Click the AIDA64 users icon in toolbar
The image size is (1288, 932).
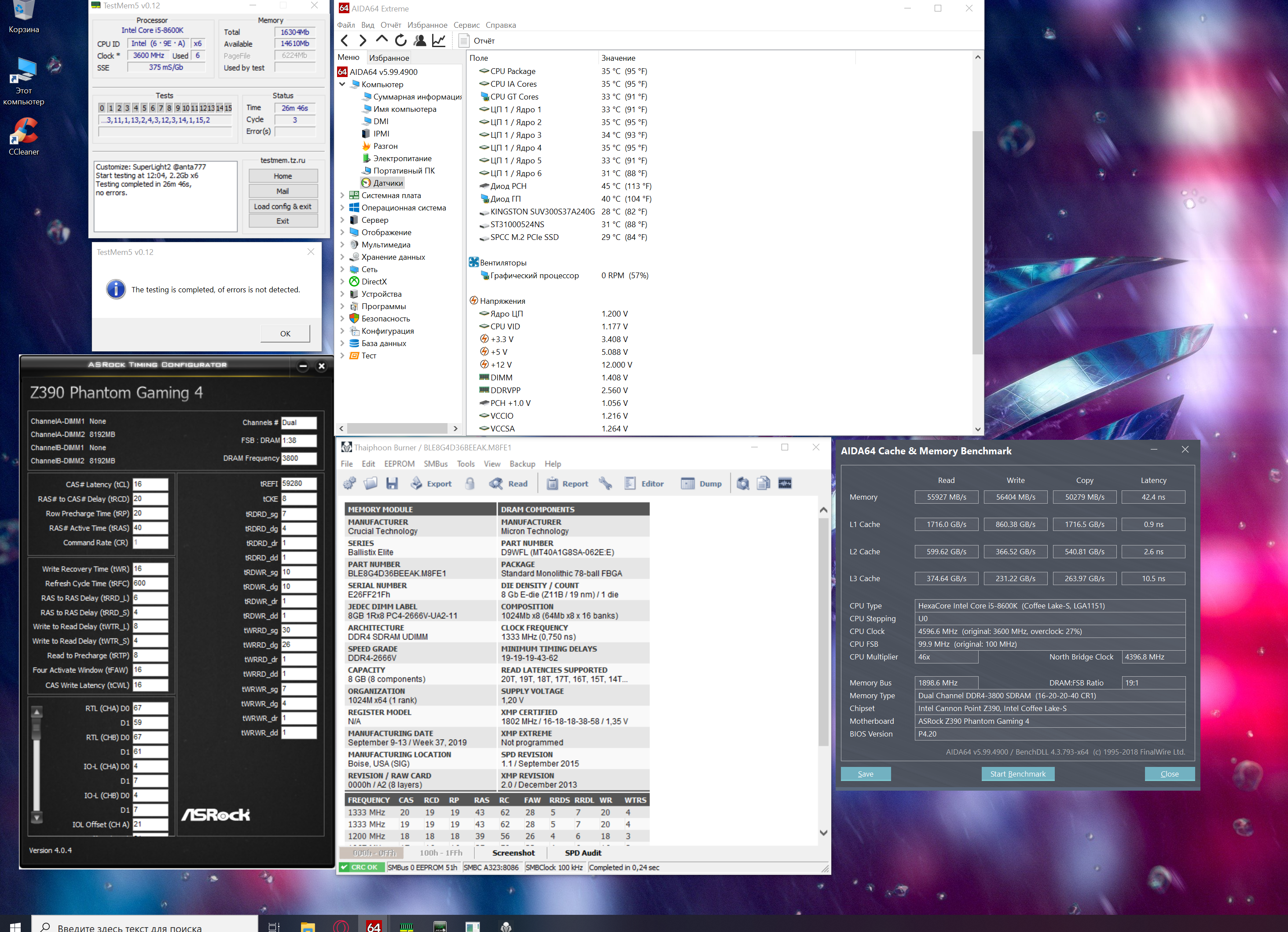(420, 41)
